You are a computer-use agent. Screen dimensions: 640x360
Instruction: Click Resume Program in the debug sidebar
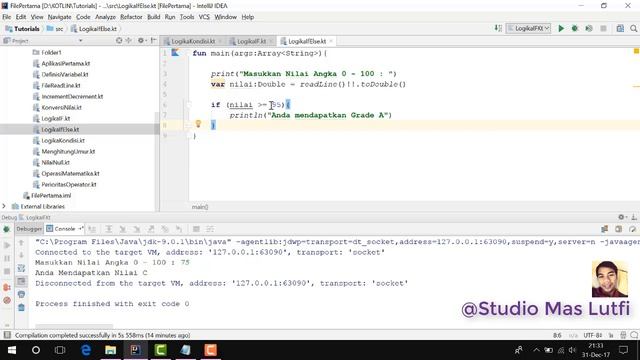click(x=7, y=245)
